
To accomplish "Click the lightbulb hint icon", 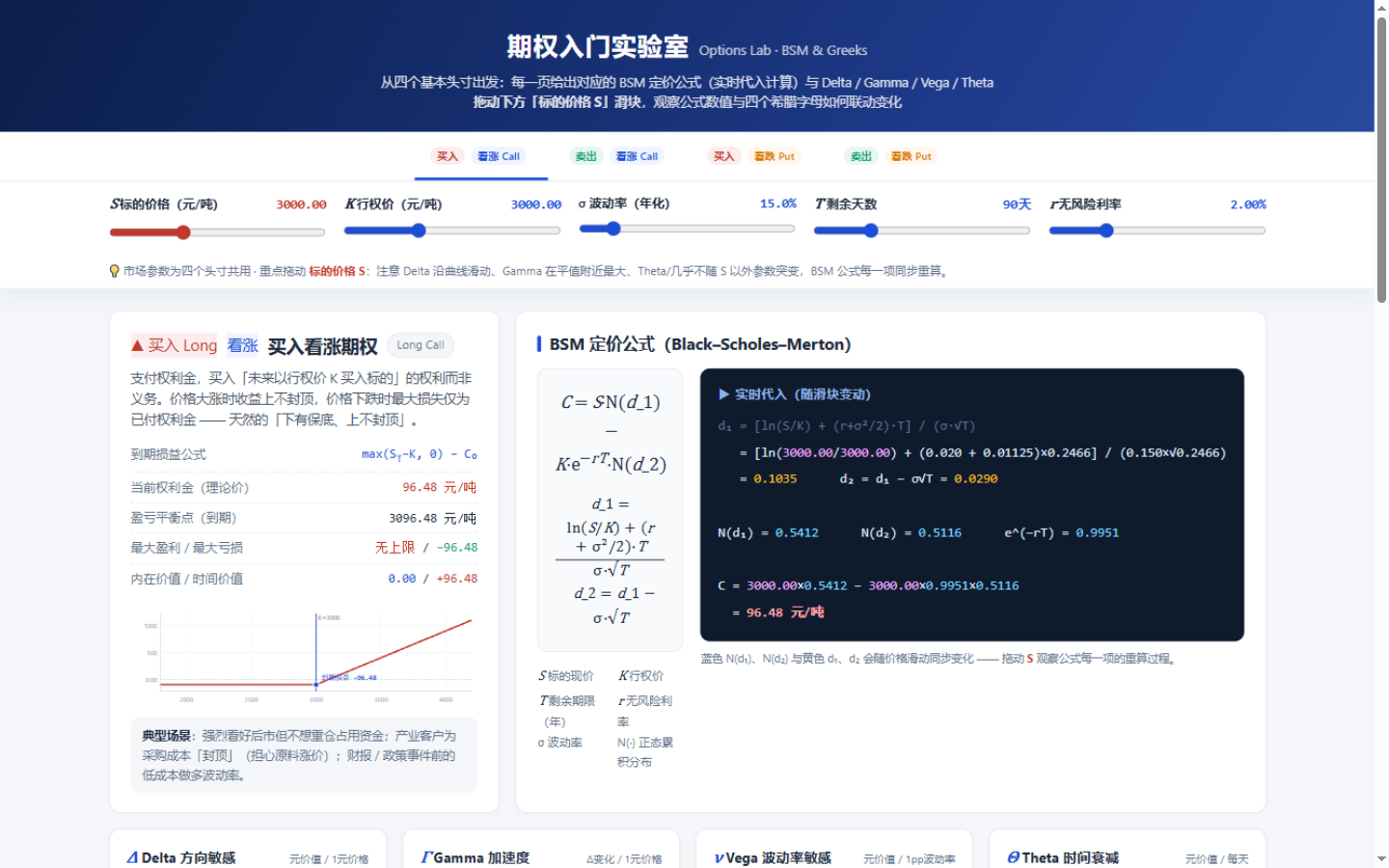I will point(115,271).
